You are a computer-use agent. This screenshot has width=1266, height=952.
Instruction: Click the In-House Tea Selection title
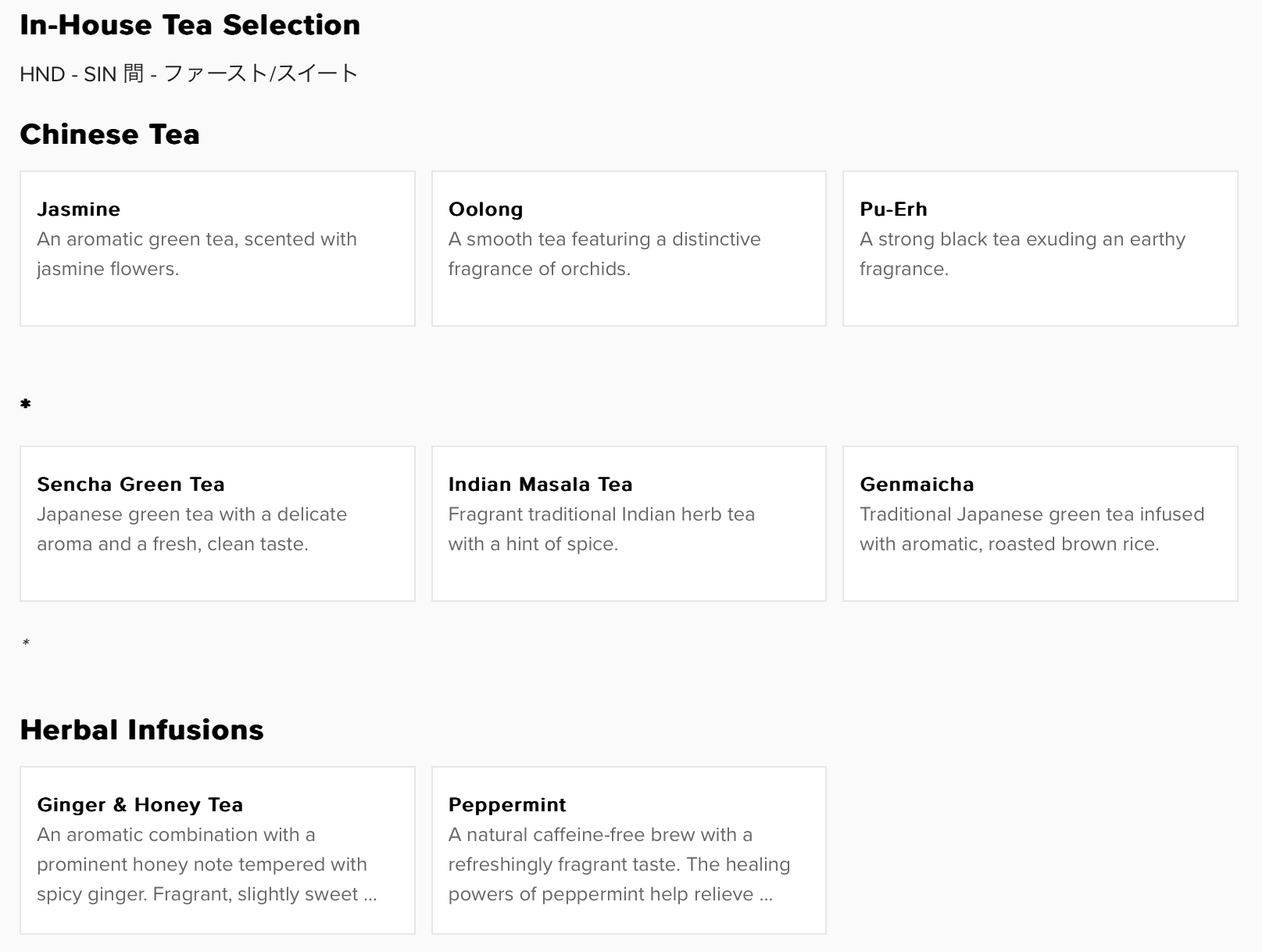click(191, 25)
